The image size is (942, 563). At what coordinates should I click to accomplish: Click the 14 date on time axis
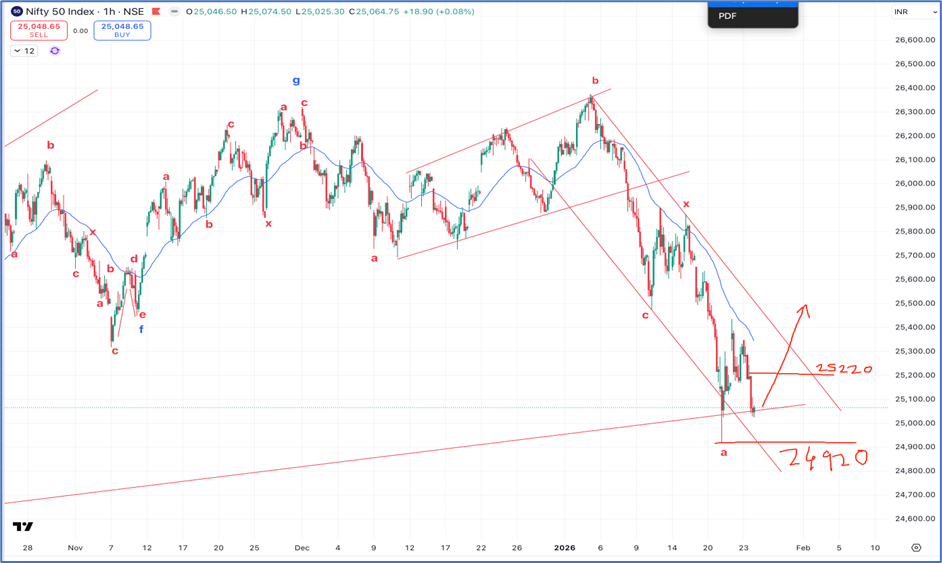click(672, 548)
